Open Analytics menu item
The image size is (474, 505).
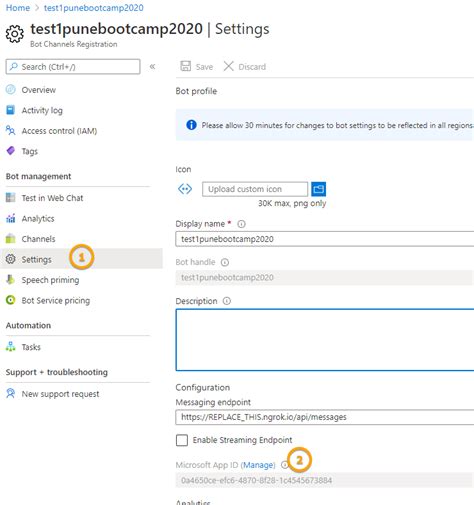(x=38, y=219)
